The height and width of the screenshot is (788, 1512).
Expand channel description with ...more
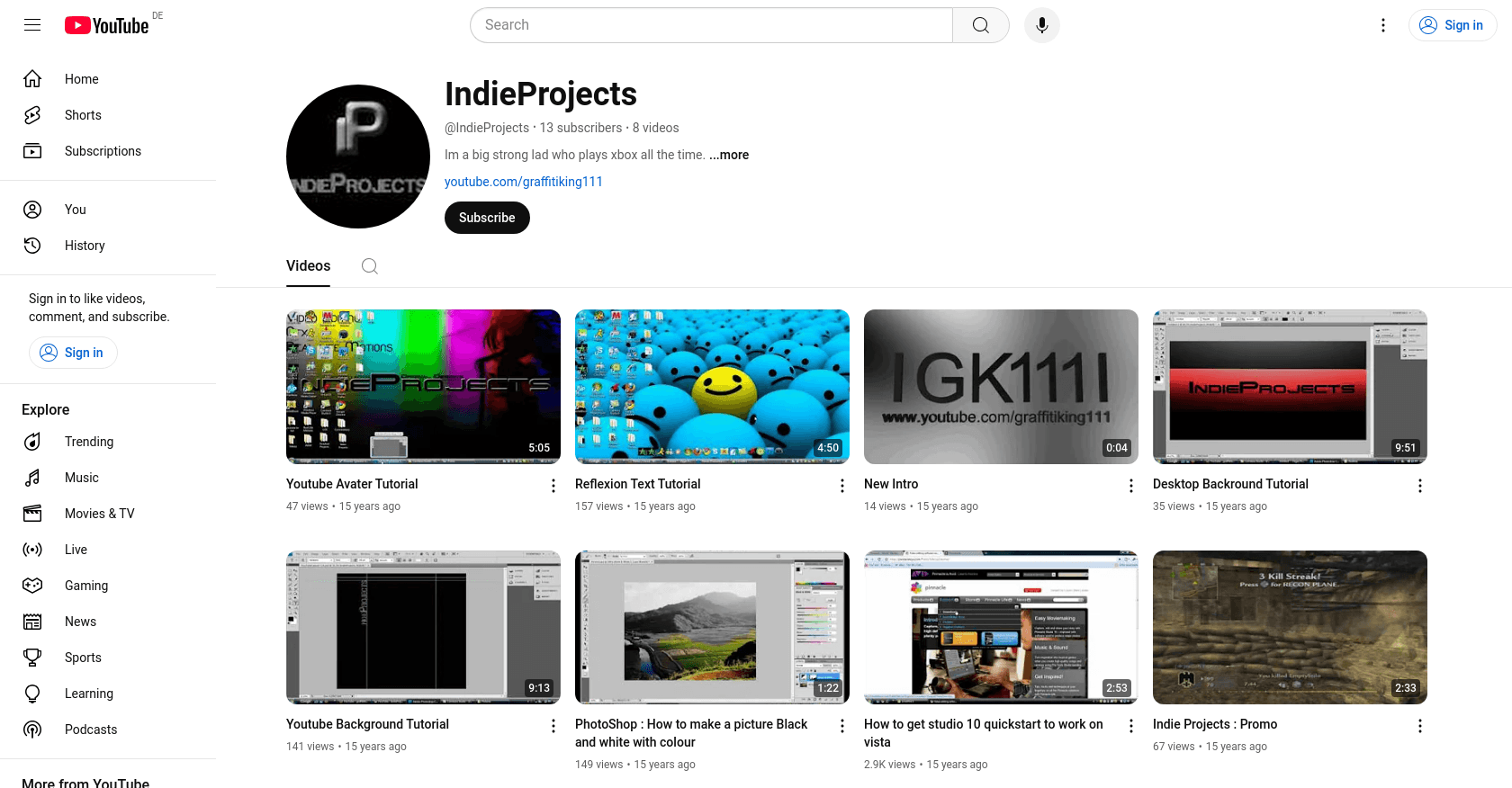click(x=729, y=155)
